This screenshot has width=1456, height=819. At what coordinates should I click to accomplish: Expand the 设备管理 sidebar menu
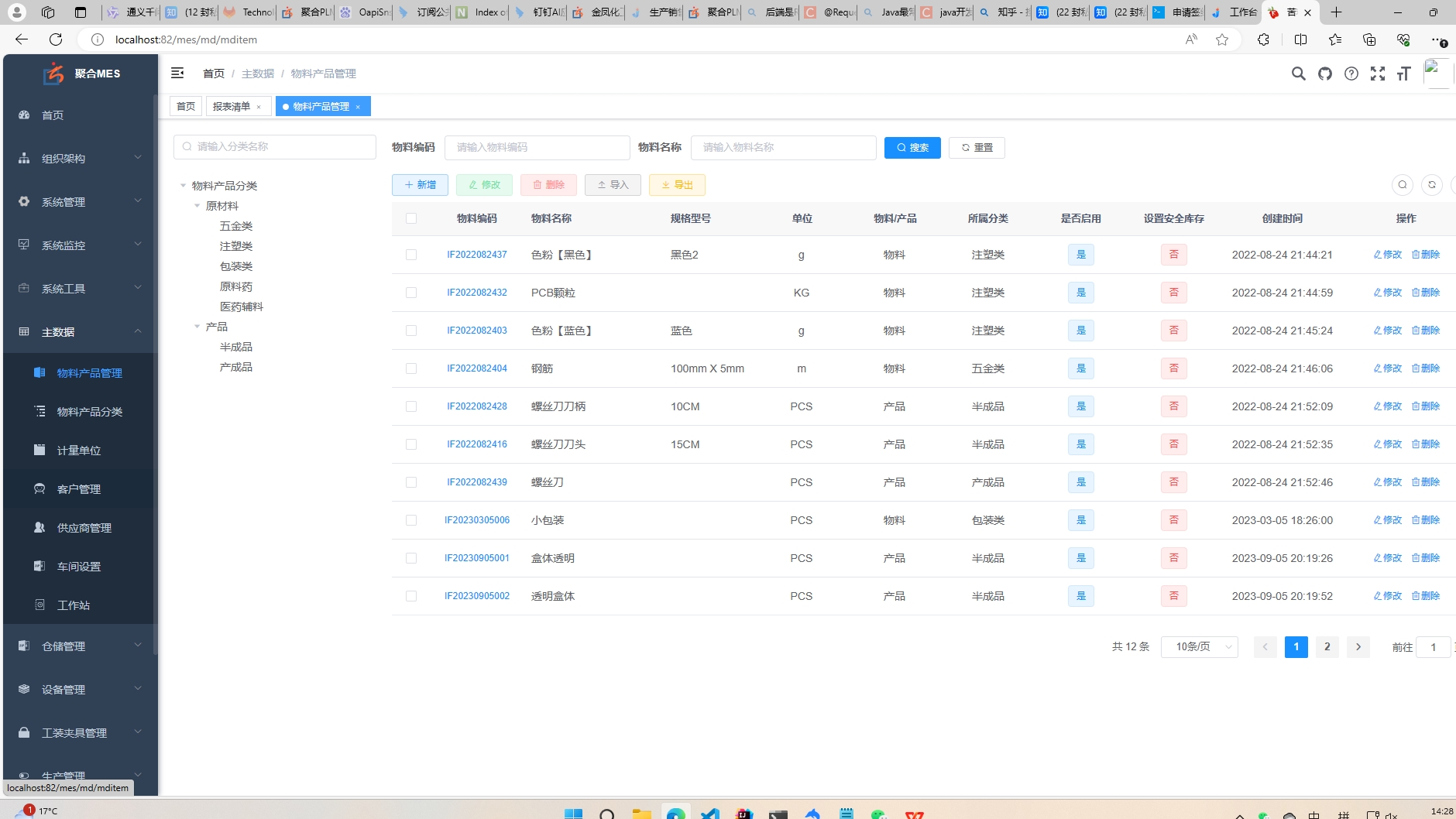81,690
